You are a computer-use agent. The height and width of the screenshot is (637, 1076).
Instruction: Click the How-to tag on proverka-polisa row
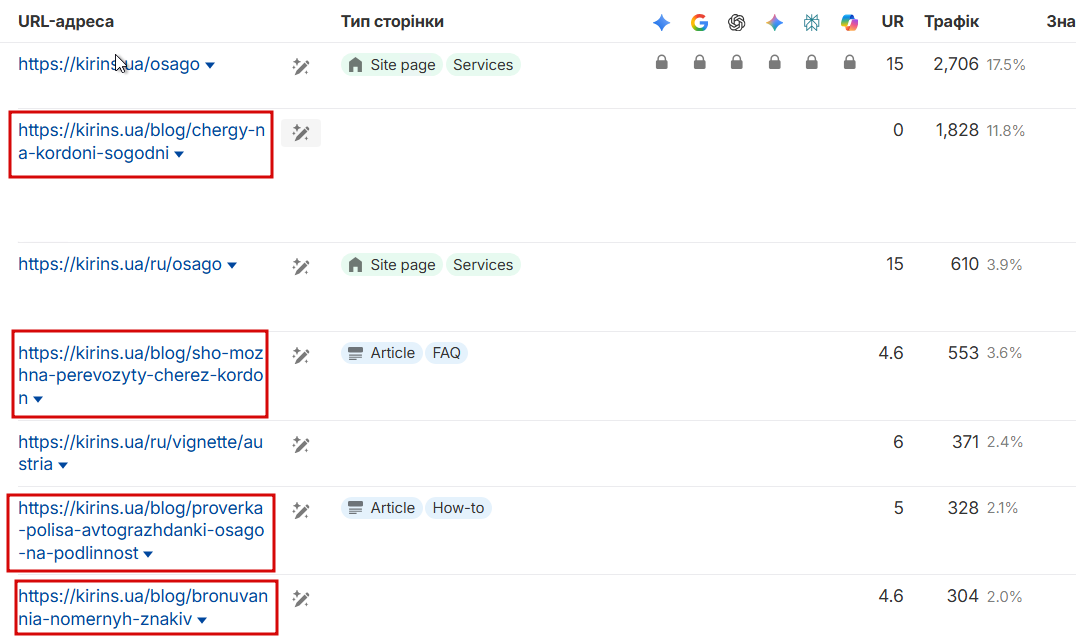458,508
